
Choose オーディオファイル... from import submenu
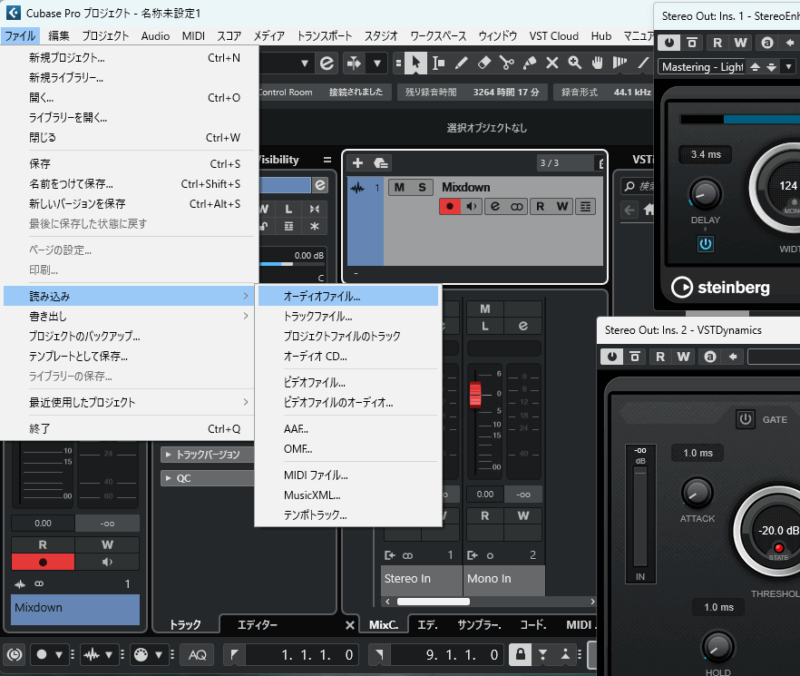point(348,296)
